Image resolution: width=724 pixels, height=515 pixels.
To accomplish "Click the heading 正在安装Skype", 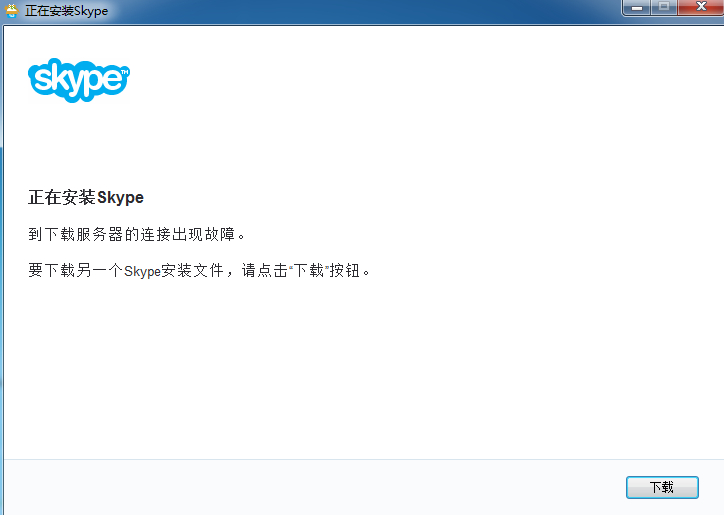I will tap(86, 197).
